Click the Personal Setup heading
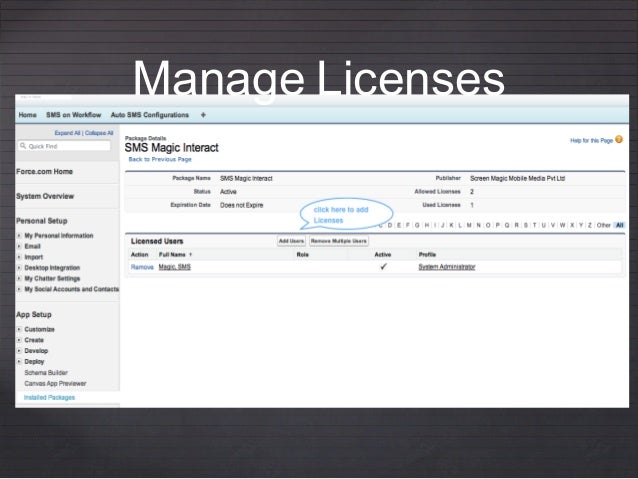 [42, 221]
